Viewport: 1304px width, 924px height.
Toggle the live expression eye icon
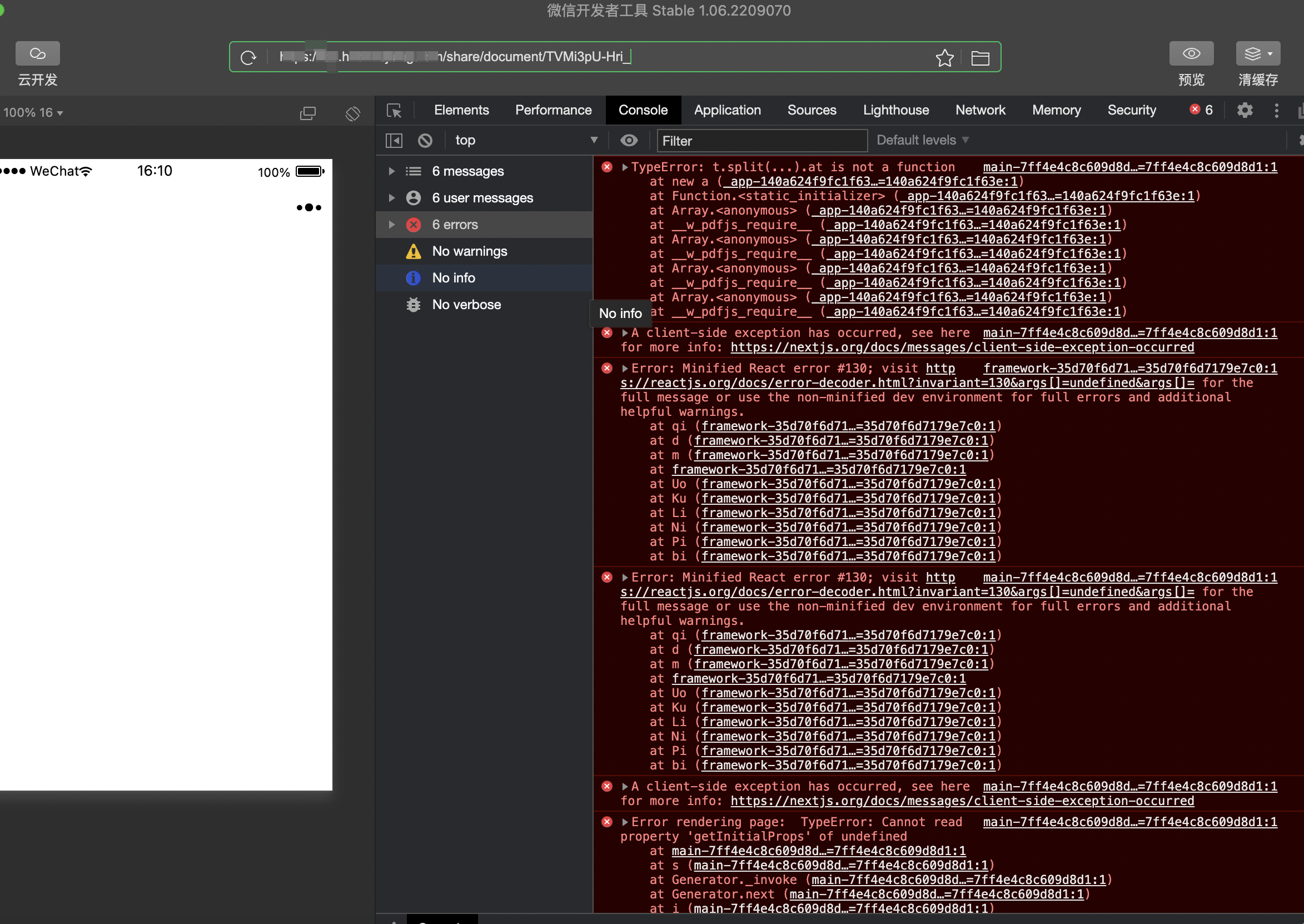629,141
